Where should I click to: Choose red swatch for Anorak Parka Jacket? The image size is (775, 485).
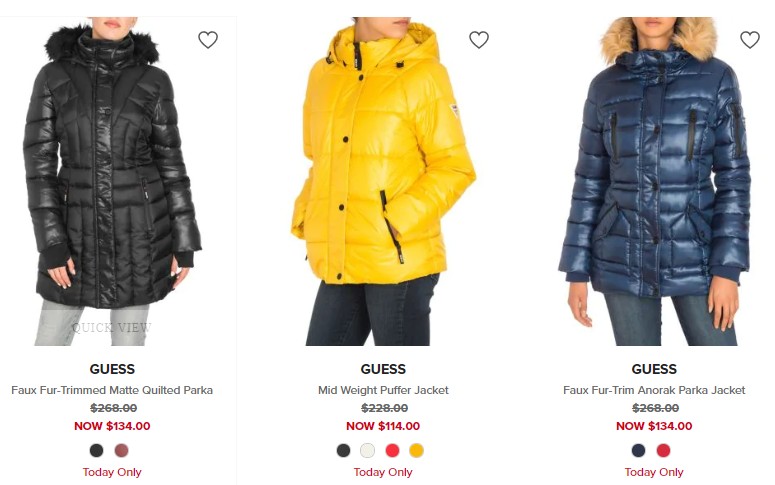(x=663, y=450)
